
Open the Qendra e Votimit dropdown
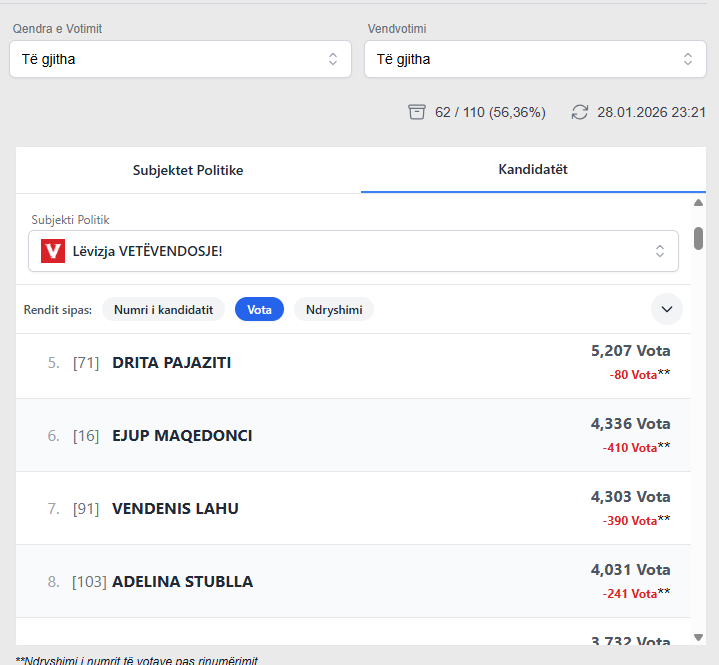point(180,59)
